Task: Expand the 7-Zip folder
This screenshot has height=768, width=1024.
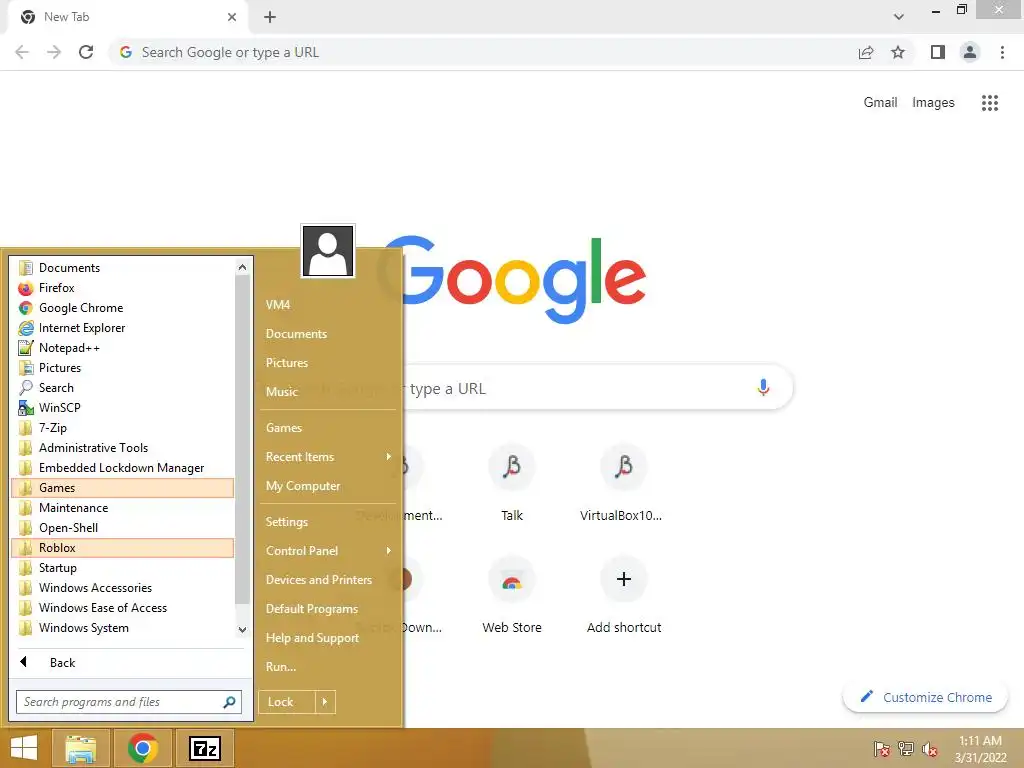Action: coord(122,428)
